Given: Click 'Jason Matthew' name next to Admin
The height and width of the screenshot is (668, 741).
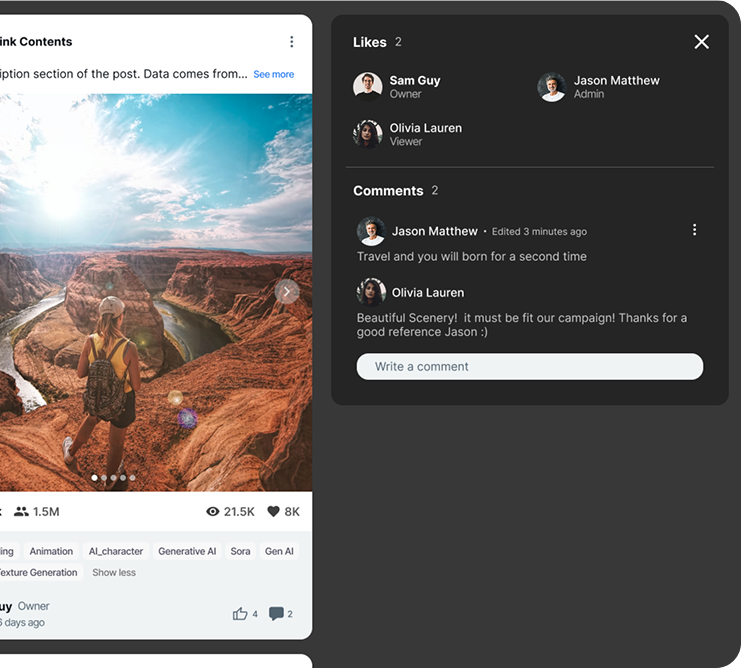Looking at the screenshot, I should [617, 80].
